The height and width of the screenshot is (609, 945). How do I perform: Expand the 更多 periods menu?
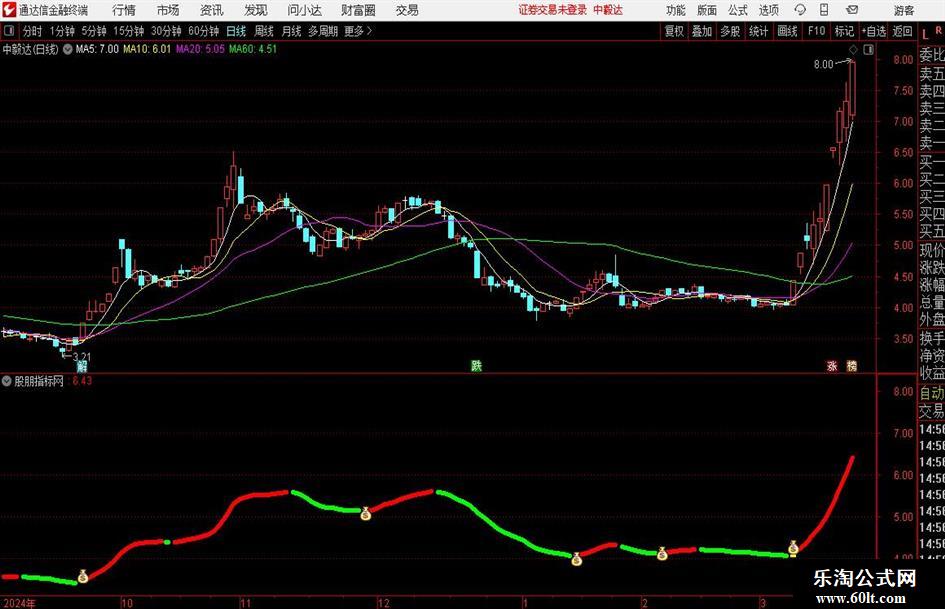tap(358, 31)
